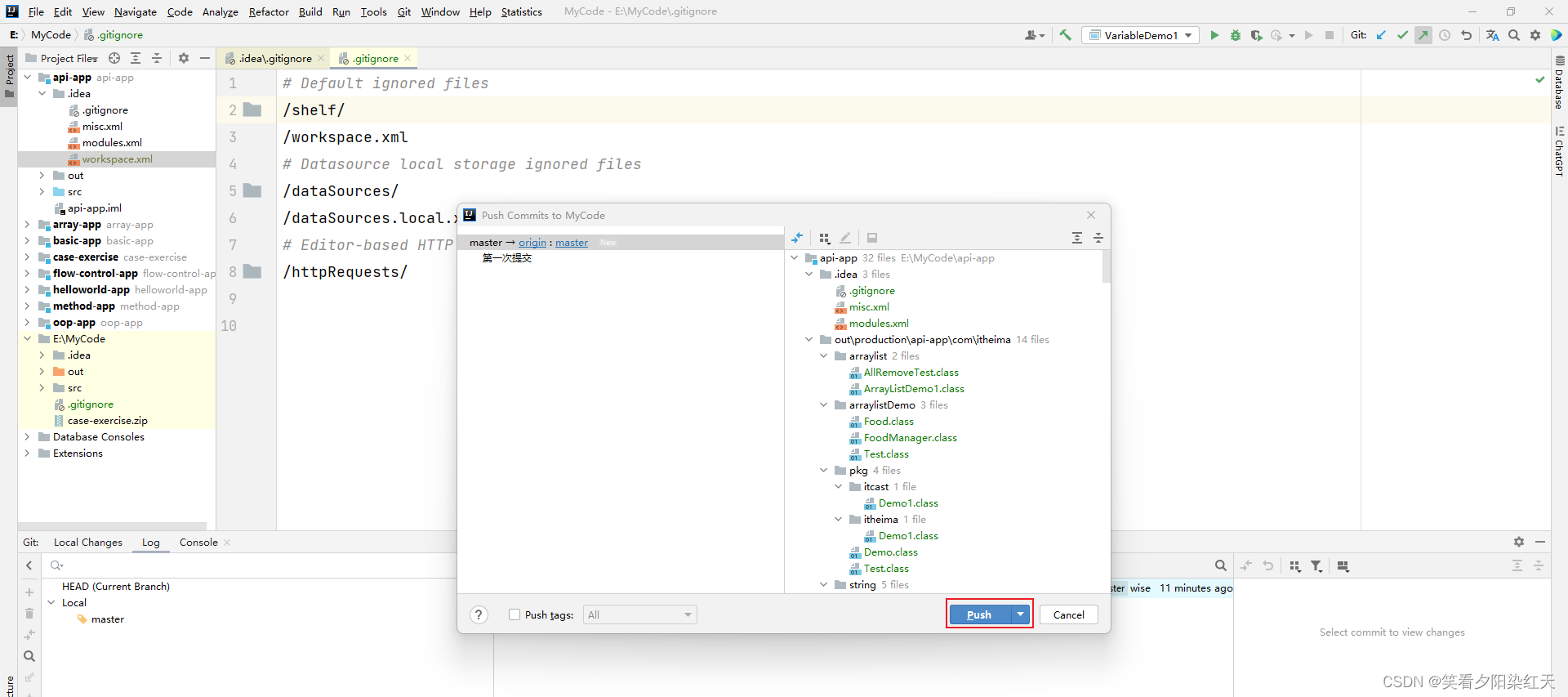Click Git Commit green checkmark

[1402, 35]
